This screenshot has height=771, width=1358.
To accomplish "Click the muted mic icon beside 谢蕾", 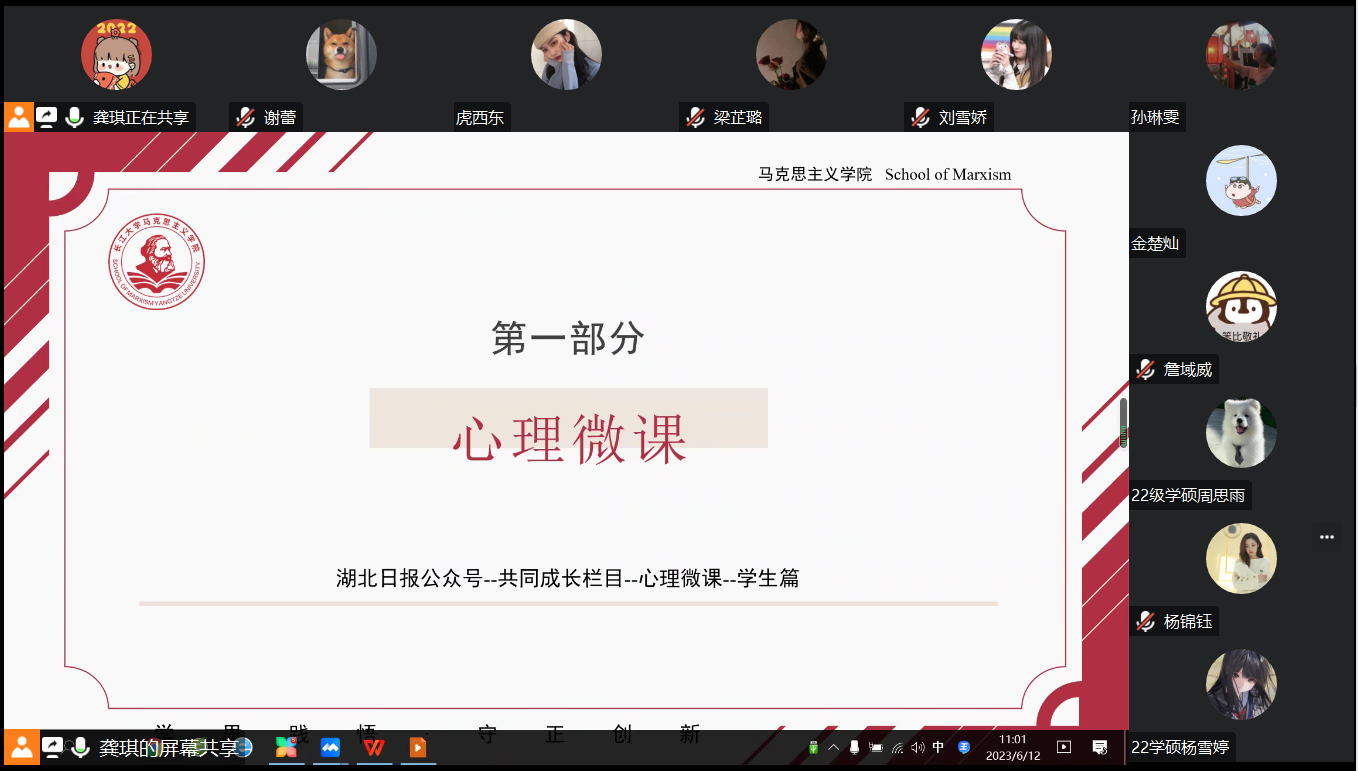I will 245,117.
